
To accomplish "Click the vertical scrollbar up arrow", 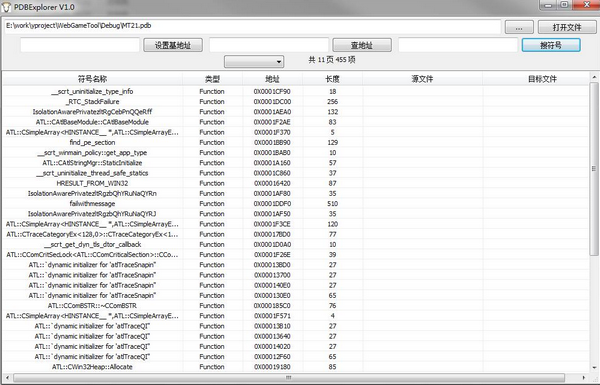I will [594, 77].
